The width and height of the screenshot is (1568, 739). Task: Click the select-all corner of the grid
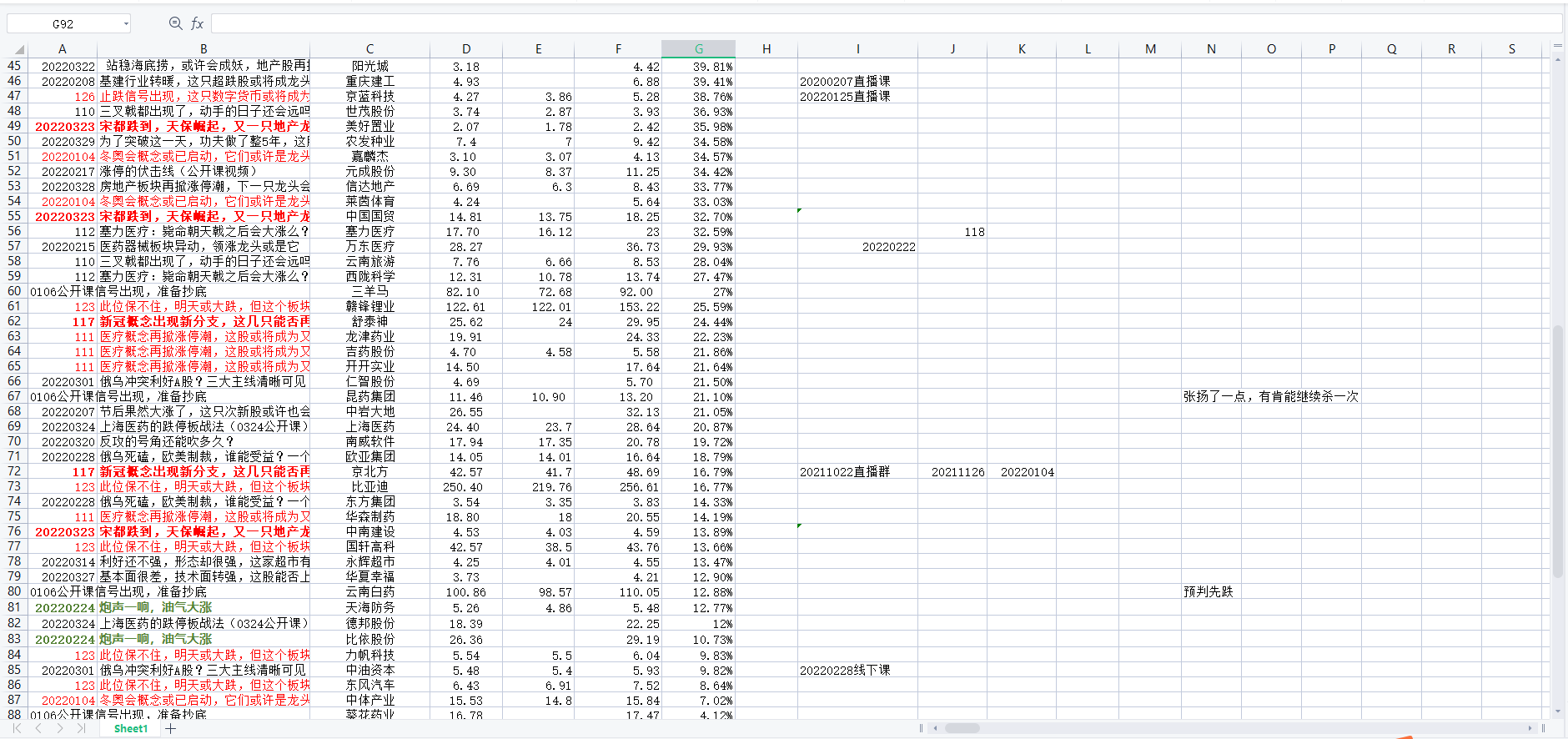click(x=18, y=49)
